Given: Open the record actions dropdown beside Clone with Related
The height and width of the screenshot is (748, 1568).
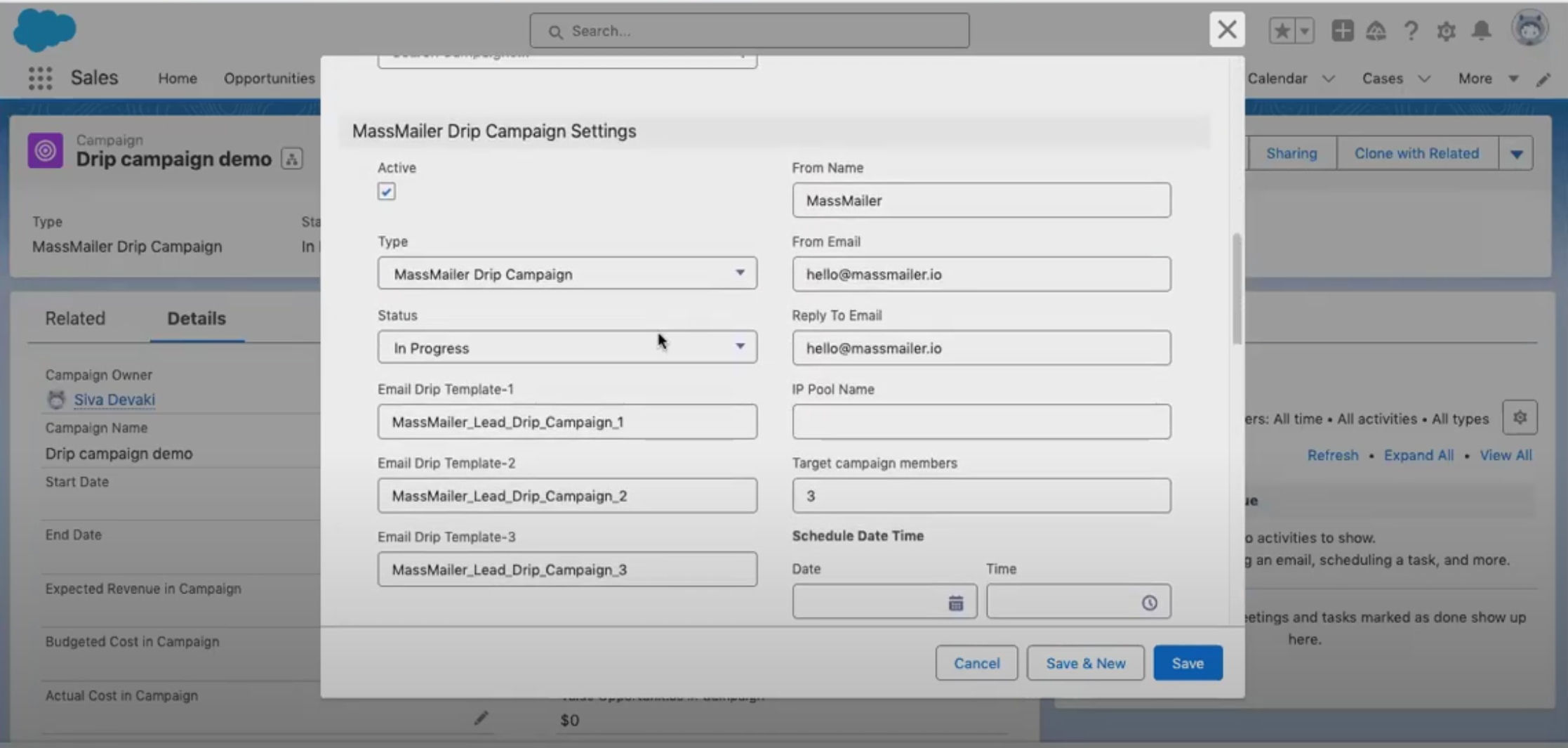Looking at the screenshot, I should point(1516,153).
